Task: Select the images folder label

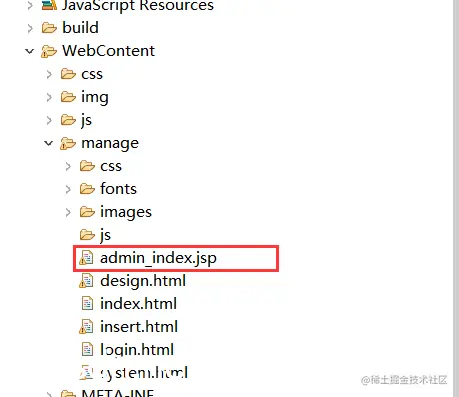Action: [x=126, y=212]
